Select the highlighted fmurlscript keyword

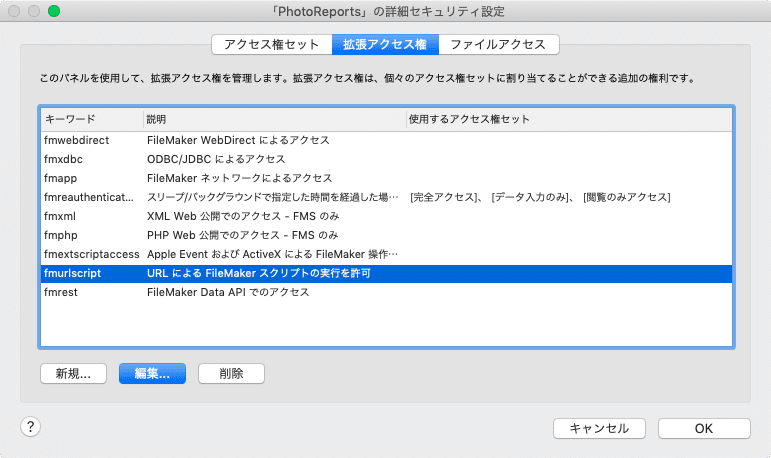click(72, 273)
